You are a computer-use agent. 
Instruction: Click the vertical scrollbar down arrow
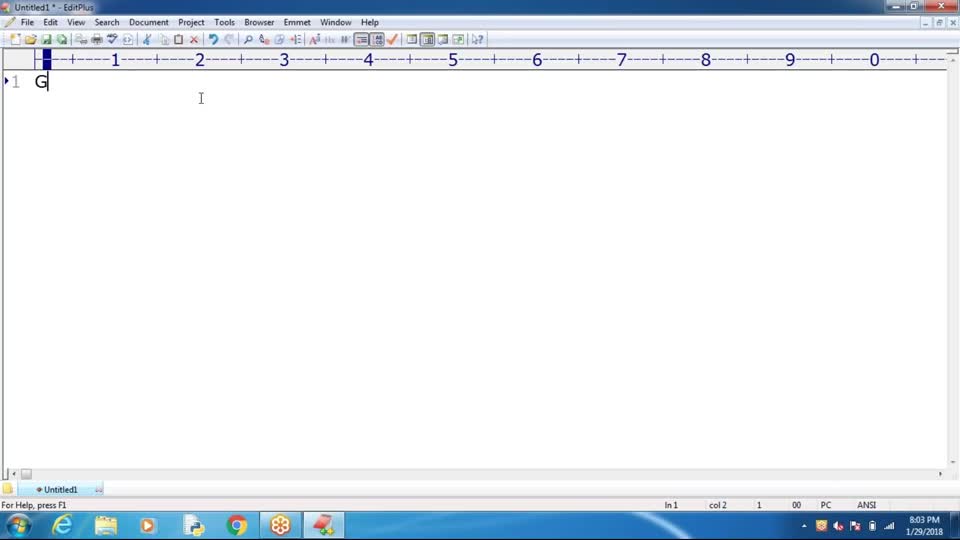coord(953,462)
